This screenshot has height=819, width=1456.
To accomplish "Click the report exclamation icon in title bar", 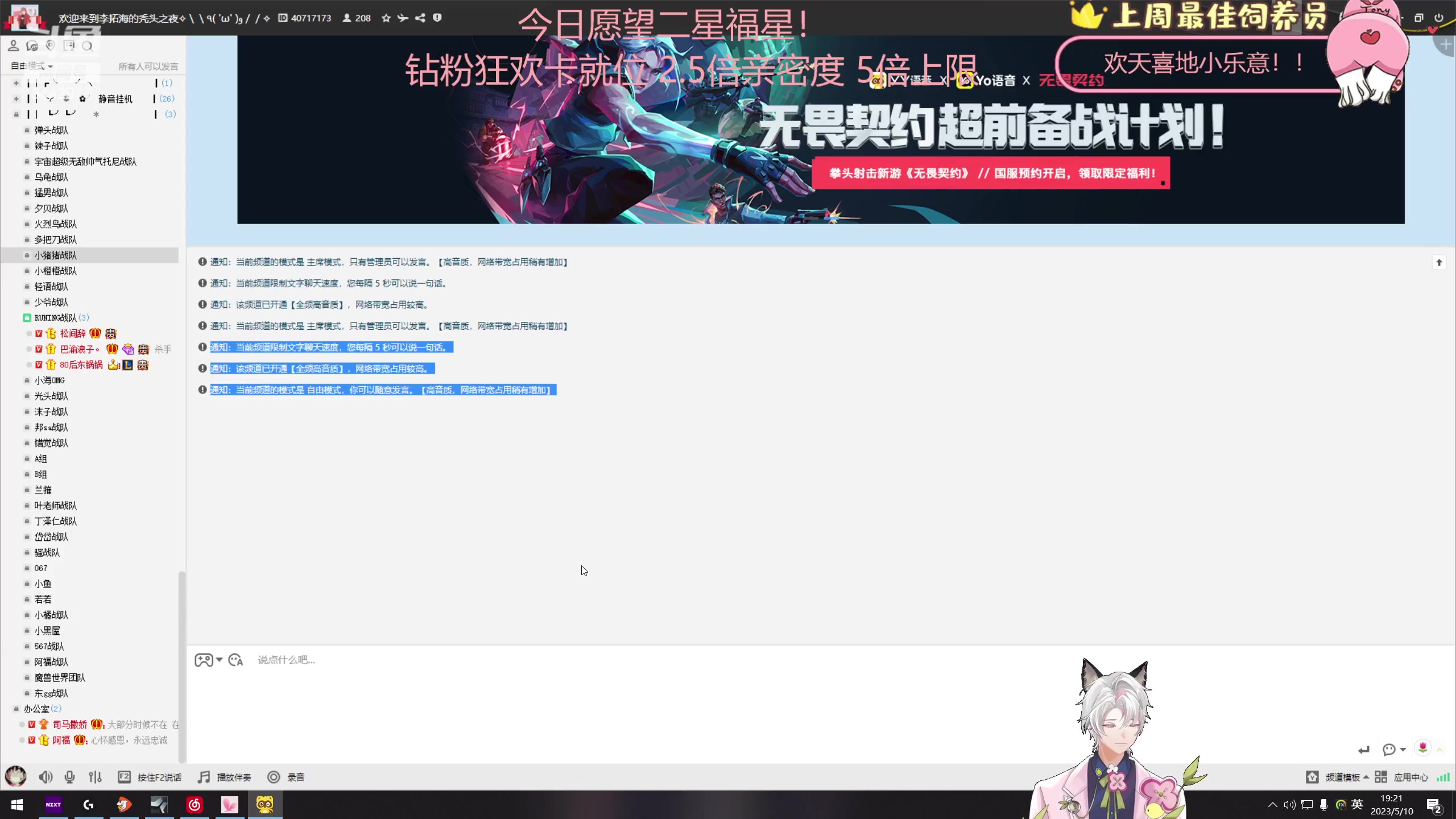I will point(437,18).
